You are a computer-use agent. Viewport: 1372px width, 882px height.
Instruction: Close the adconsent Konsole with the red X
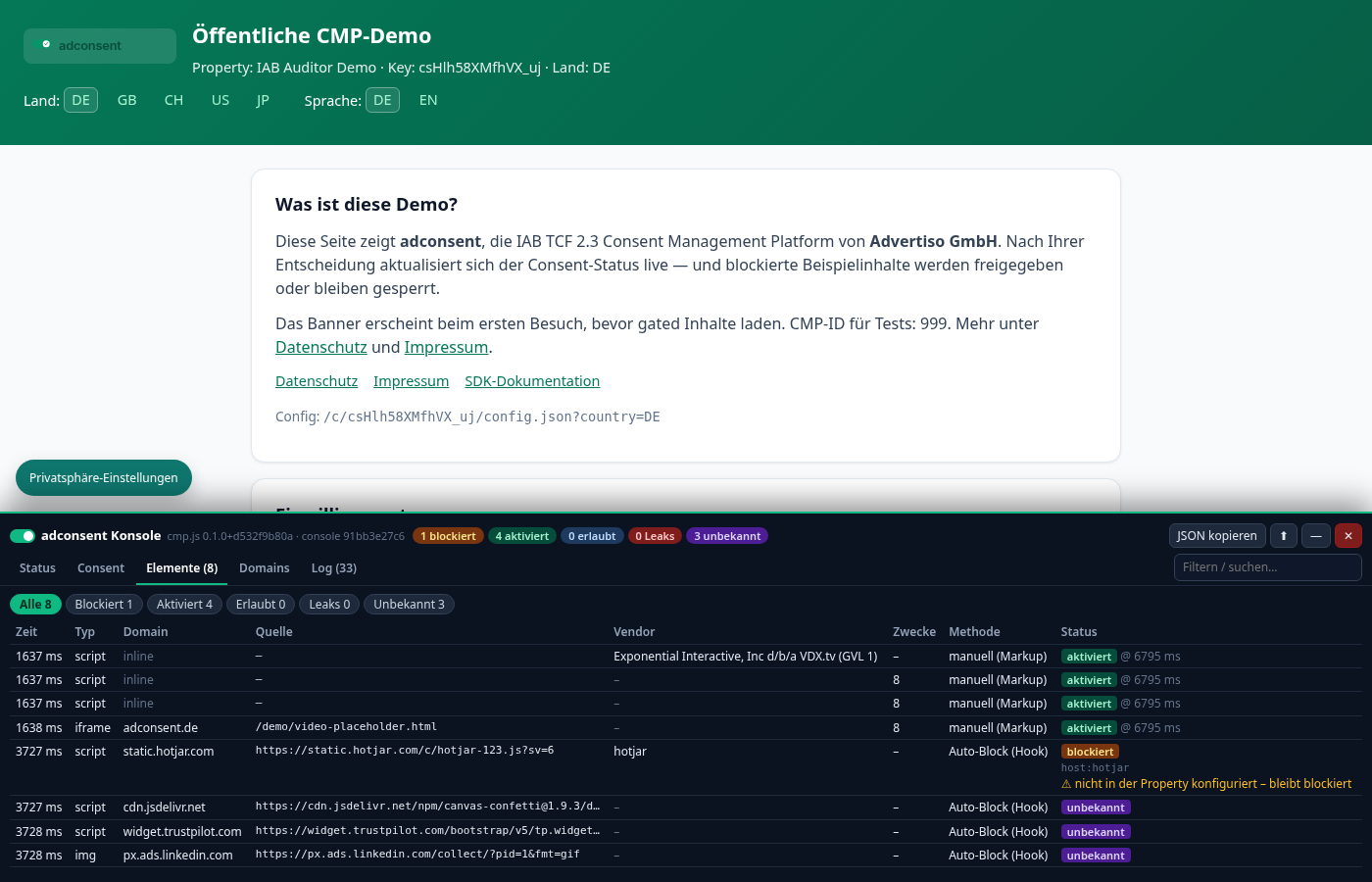pyautogui.click(x=1348, y=536)
